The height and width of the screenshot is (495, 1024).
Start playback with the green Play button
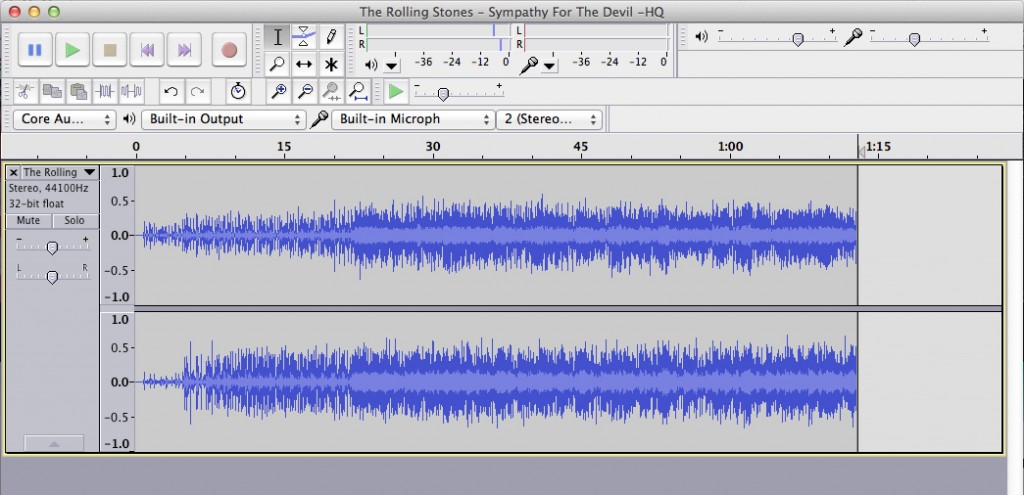coord(72,50)
